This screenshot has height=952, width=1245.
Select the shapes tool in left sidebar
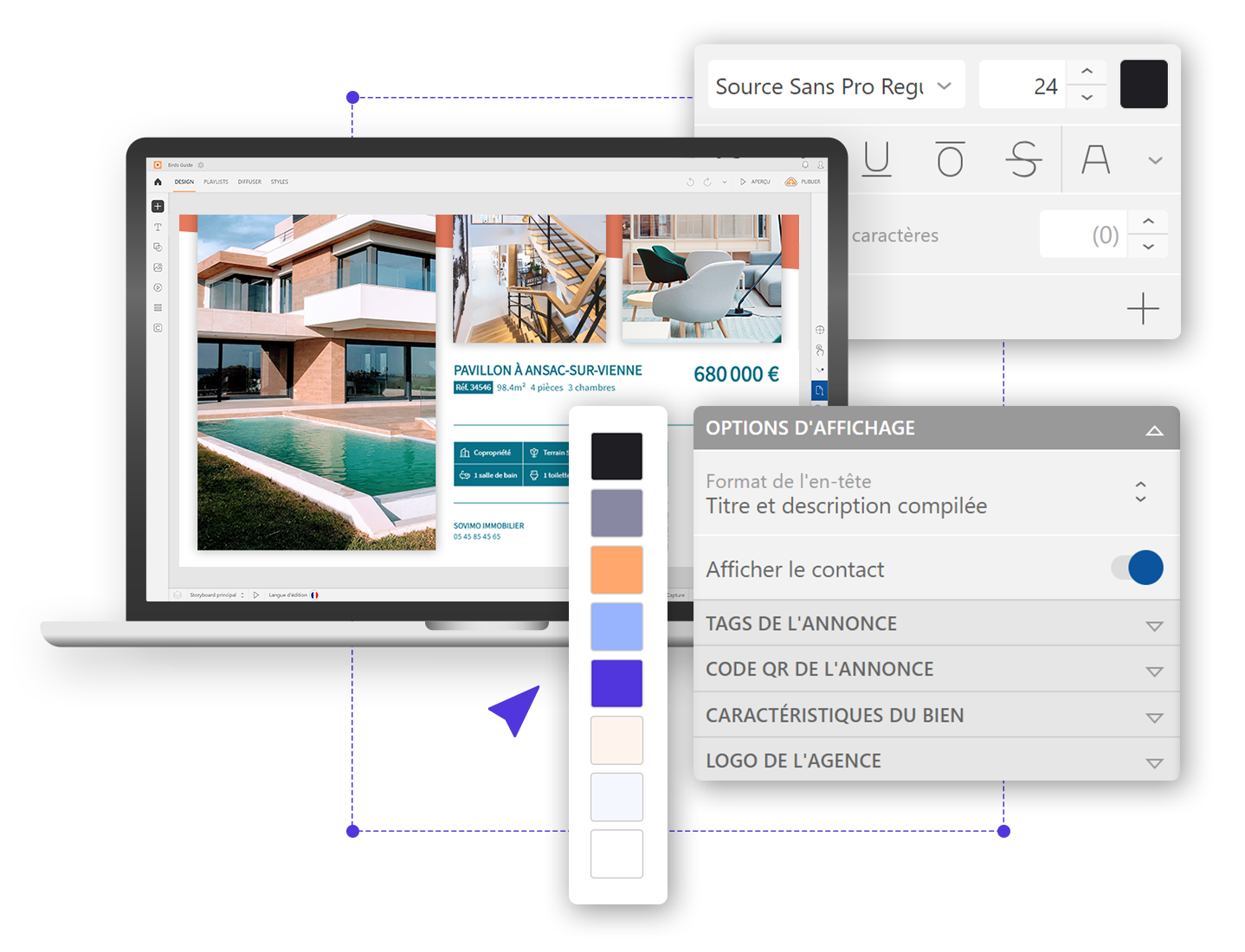[158, 248]
